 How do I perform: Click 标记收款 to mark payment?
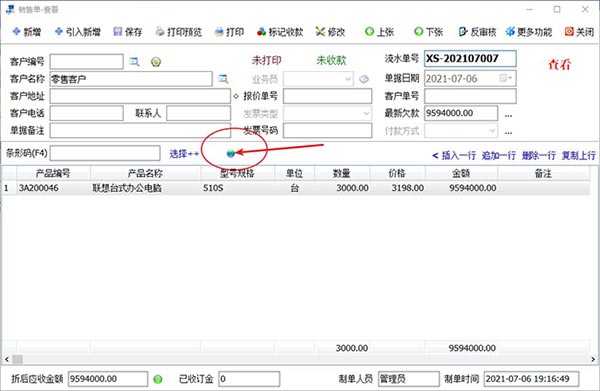tap(280, 32)
